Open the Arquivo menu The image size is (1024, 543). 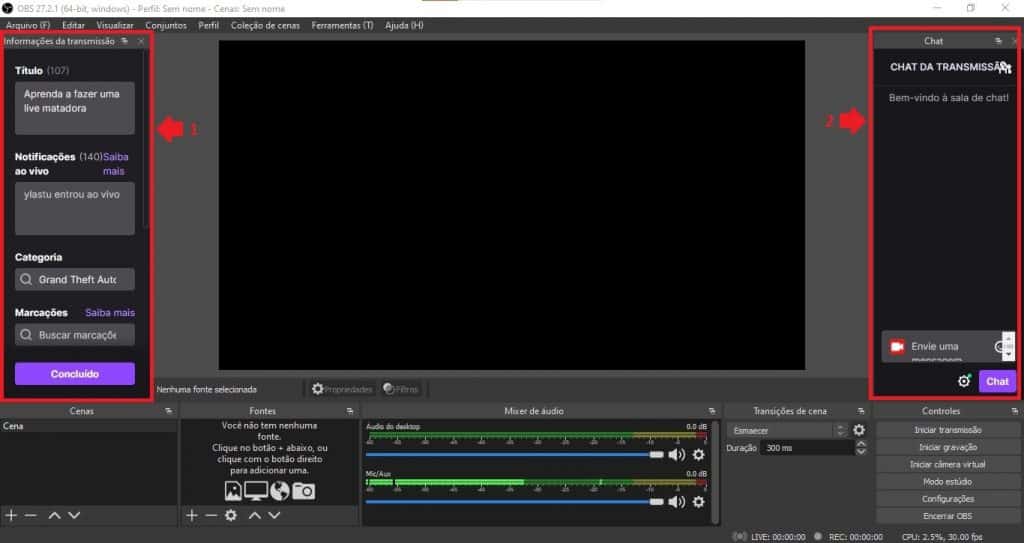(28, 25)
